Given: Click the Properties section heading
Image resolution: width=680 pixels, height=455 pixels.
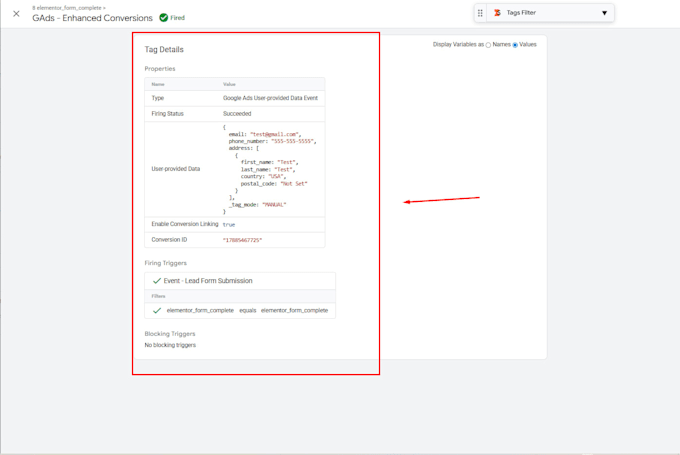Looking at the screenshot, I should point(160,69).
